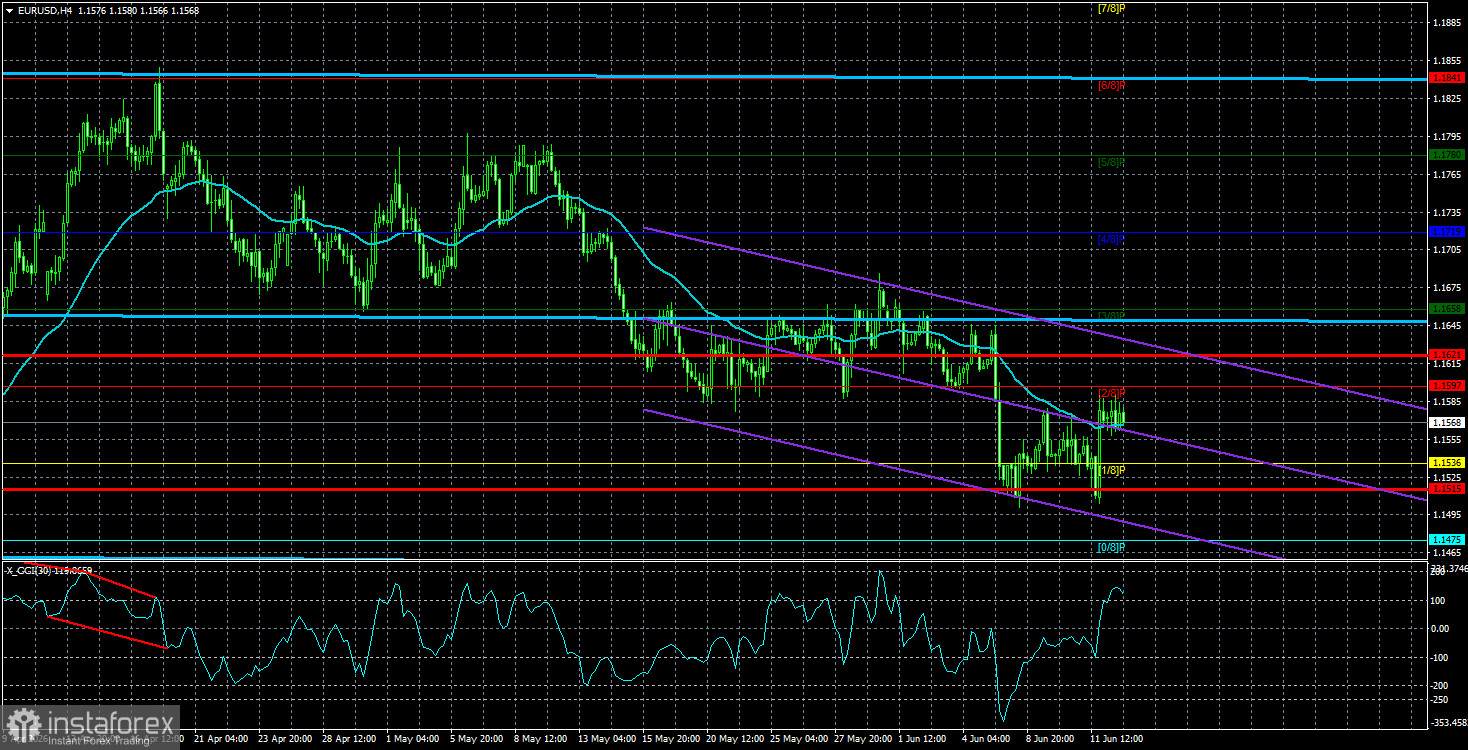Click the current price 1.1568 tag

1447,423
